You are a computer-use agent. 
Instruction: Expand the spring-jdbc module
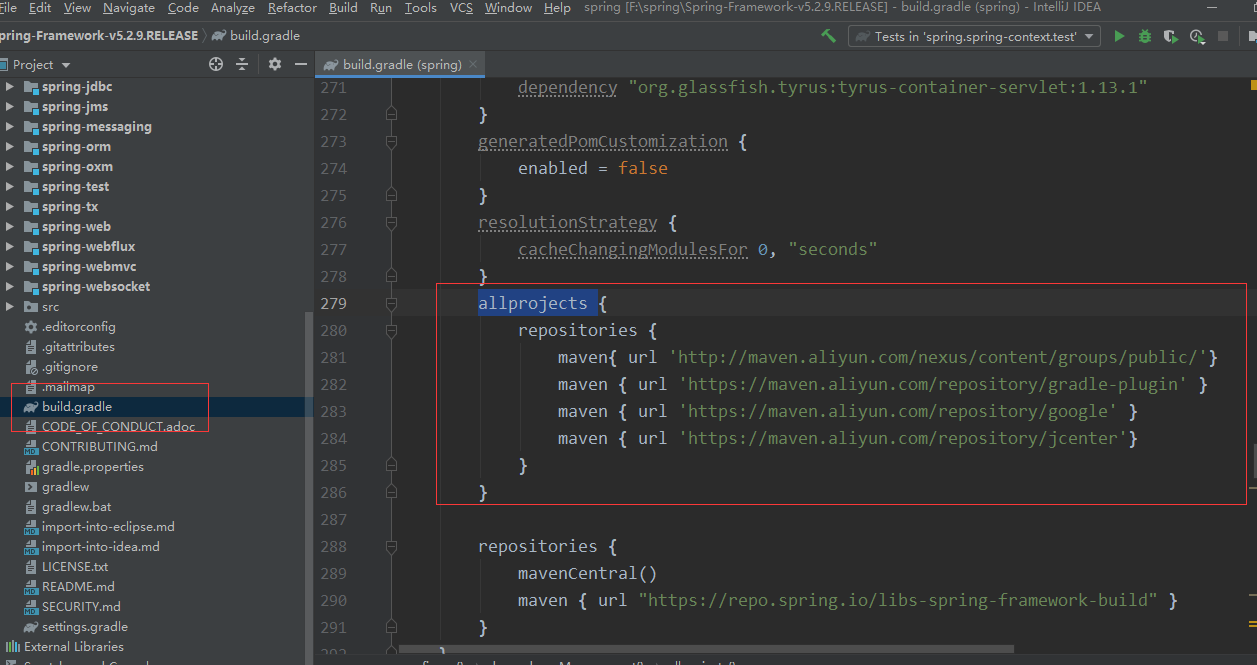pyautogui.click(x=11, y=87)
